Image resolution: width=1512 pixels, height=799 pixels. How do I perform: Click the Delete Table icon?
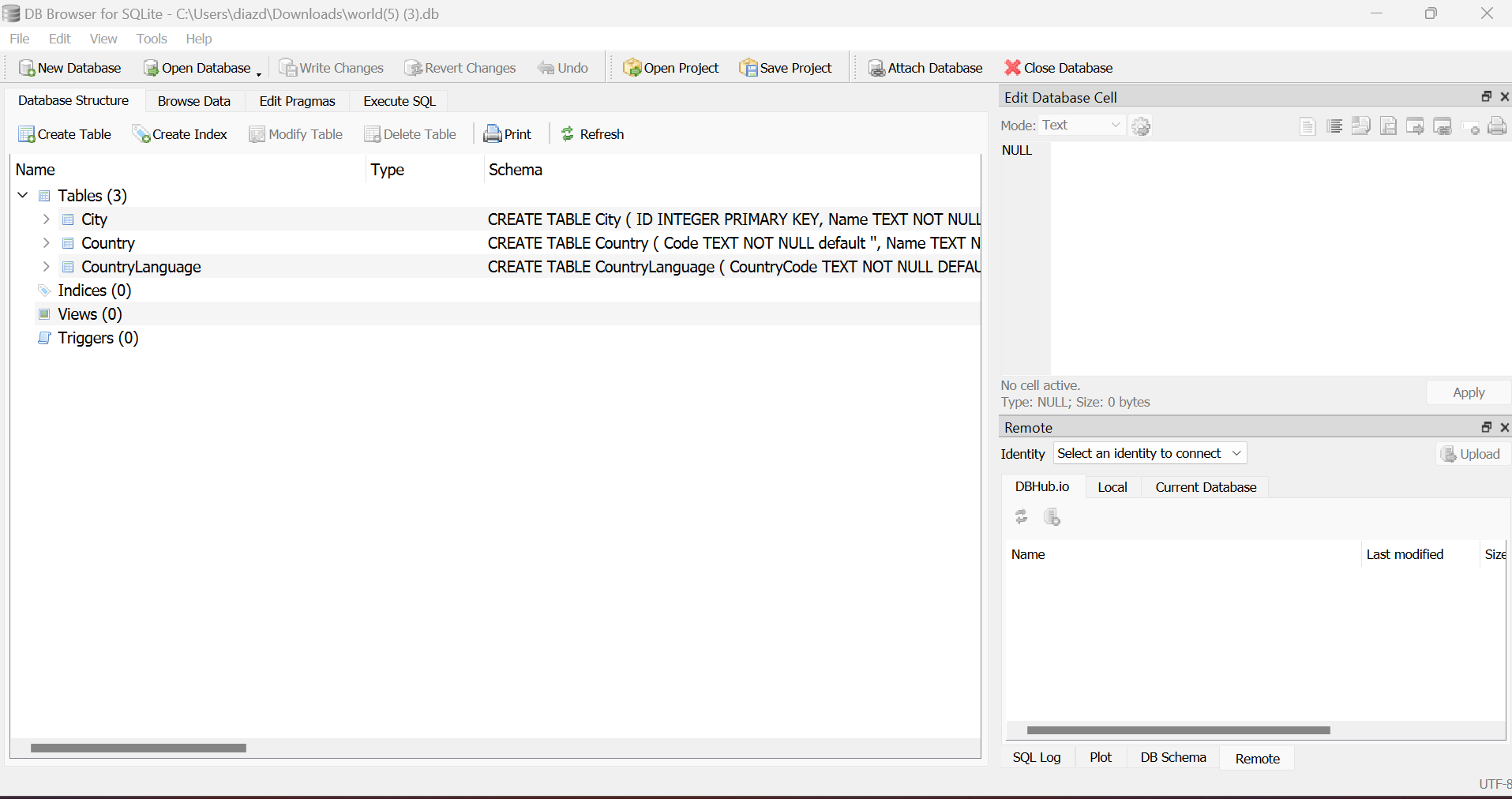coord(411,133)
